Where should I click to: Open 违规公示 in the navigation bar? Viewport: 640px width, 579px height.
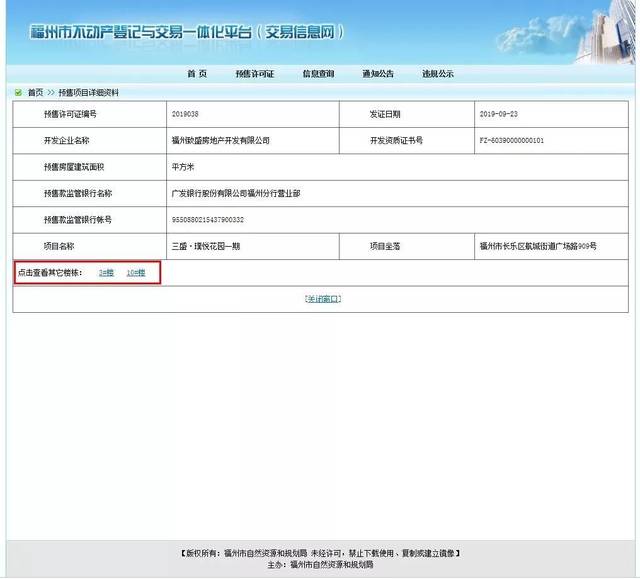(x=438, y=74)
